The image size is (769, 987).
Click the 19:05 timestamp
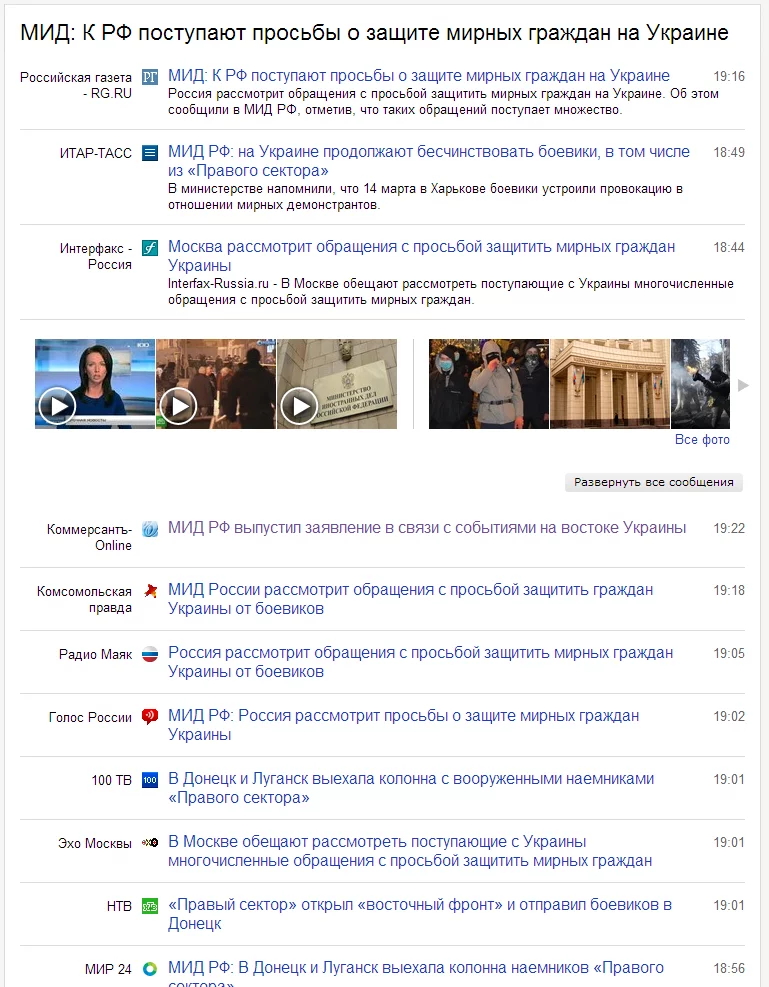point(729,653)
